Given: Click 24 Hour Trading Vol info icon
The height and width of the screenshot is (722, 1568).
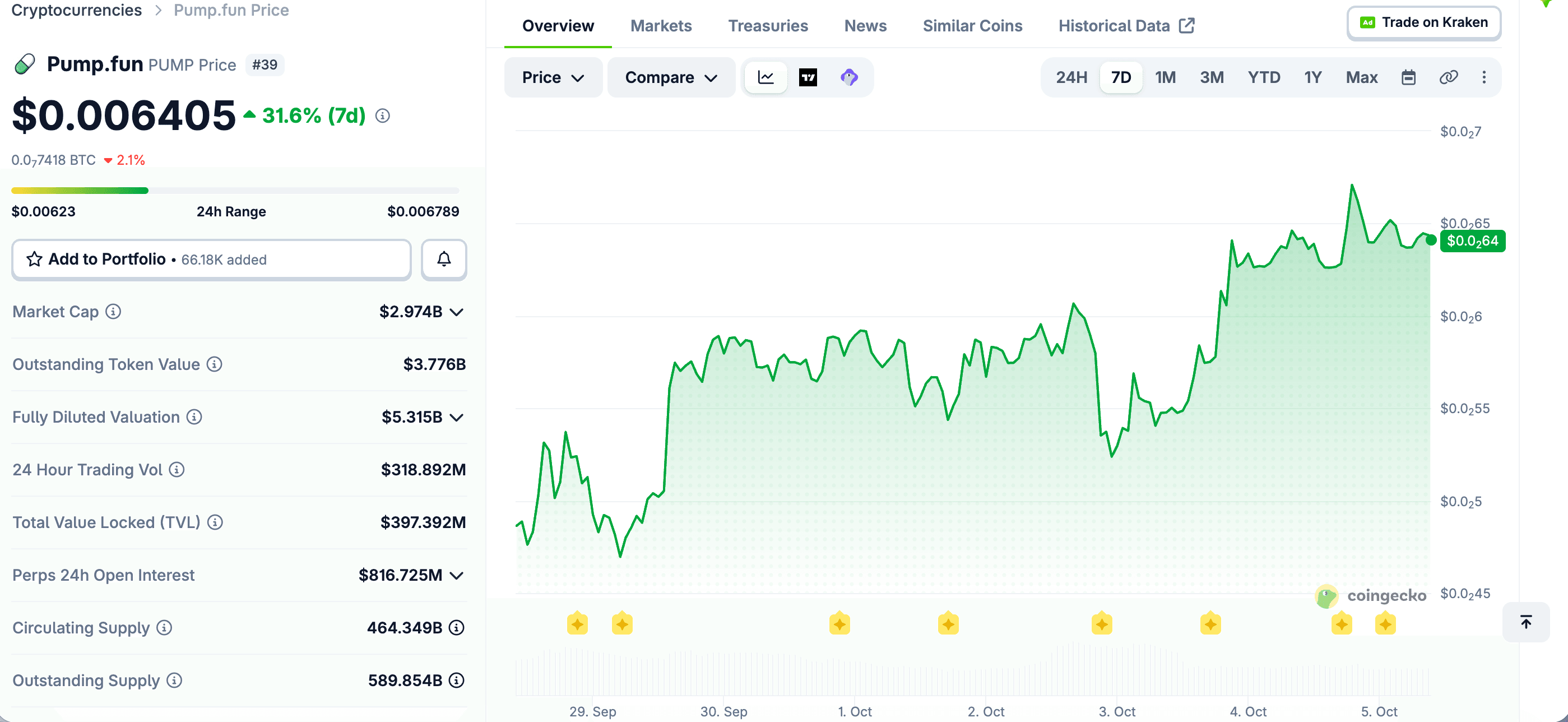Looking at the screenshot, I should (x=177, y=469).
